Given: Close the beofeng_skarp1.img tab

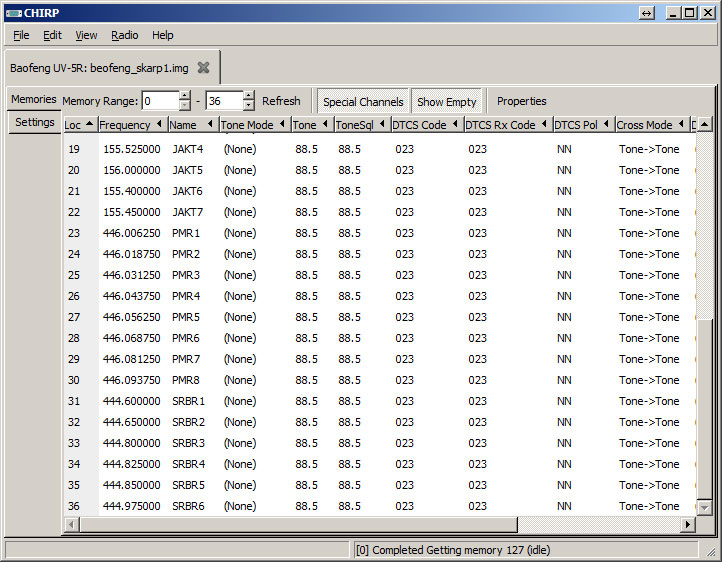Looking at the screenshot, I should (203, 68).
